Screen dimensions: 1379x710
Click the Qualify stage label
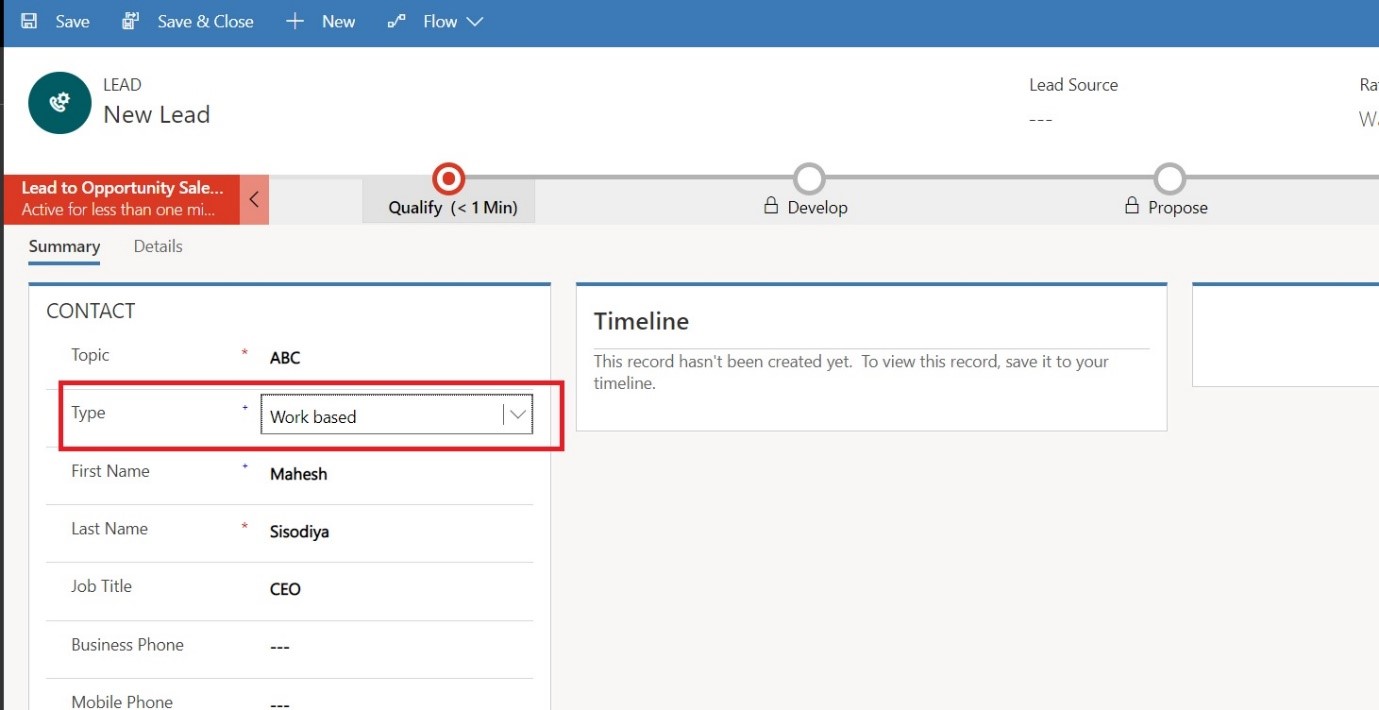(453, 208)
